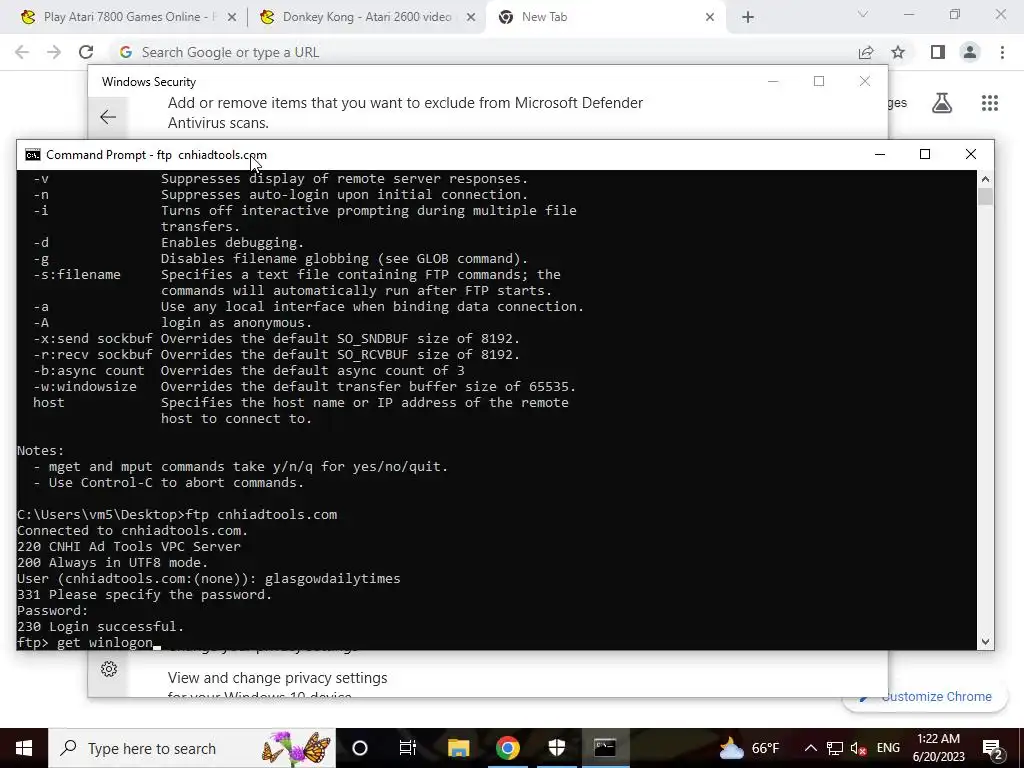
Task: Open network status tray icon
Action: [835, 748]
